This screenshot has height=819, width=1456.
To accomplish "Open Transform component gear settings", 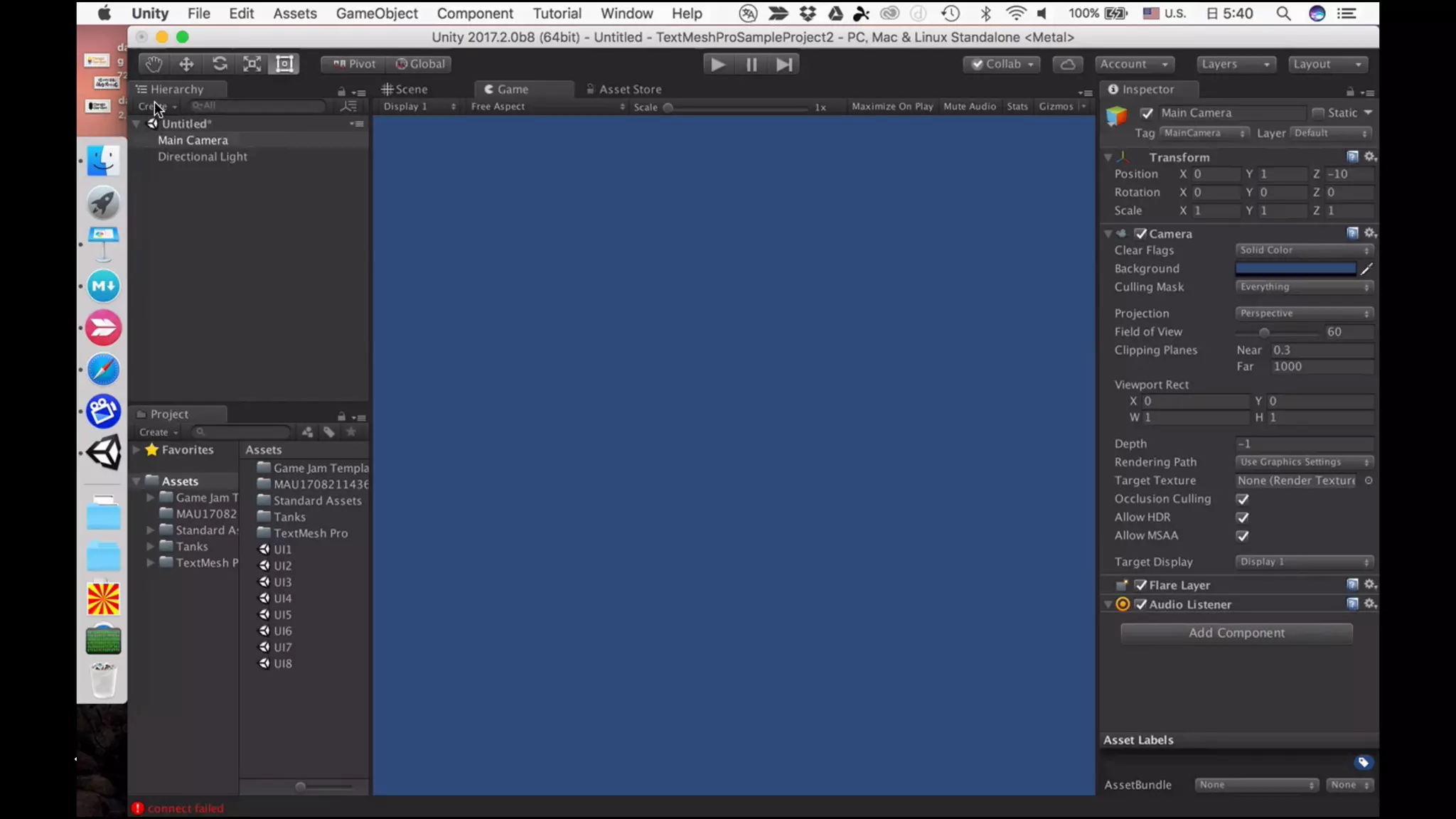I will 1370,156.
